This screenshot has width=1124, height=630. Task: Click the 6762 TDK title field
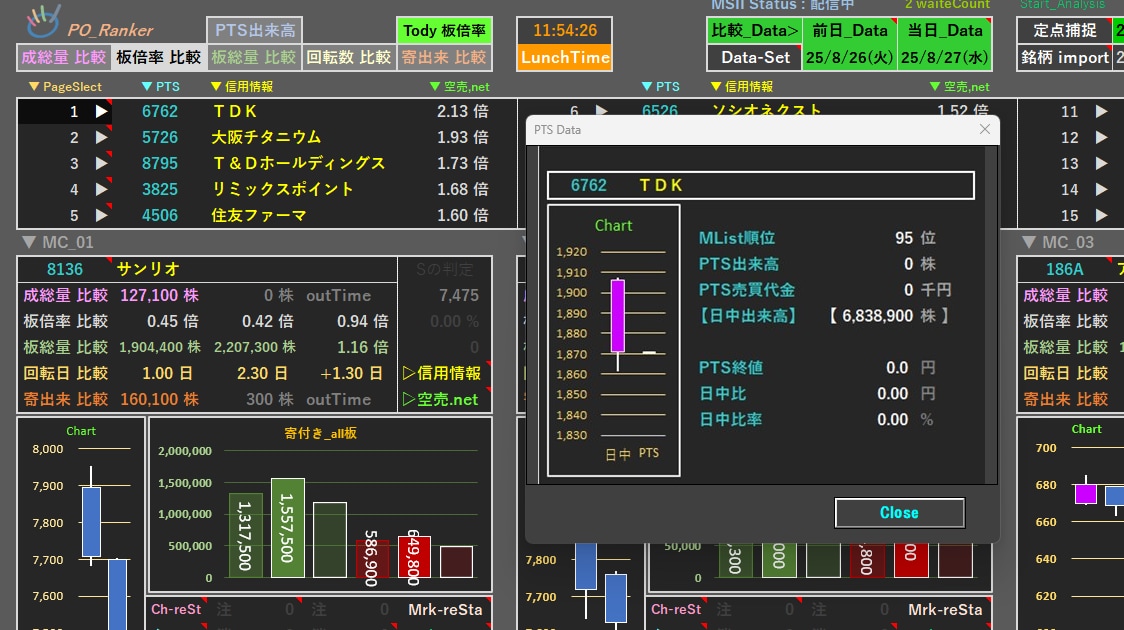(x=761, y=186)
